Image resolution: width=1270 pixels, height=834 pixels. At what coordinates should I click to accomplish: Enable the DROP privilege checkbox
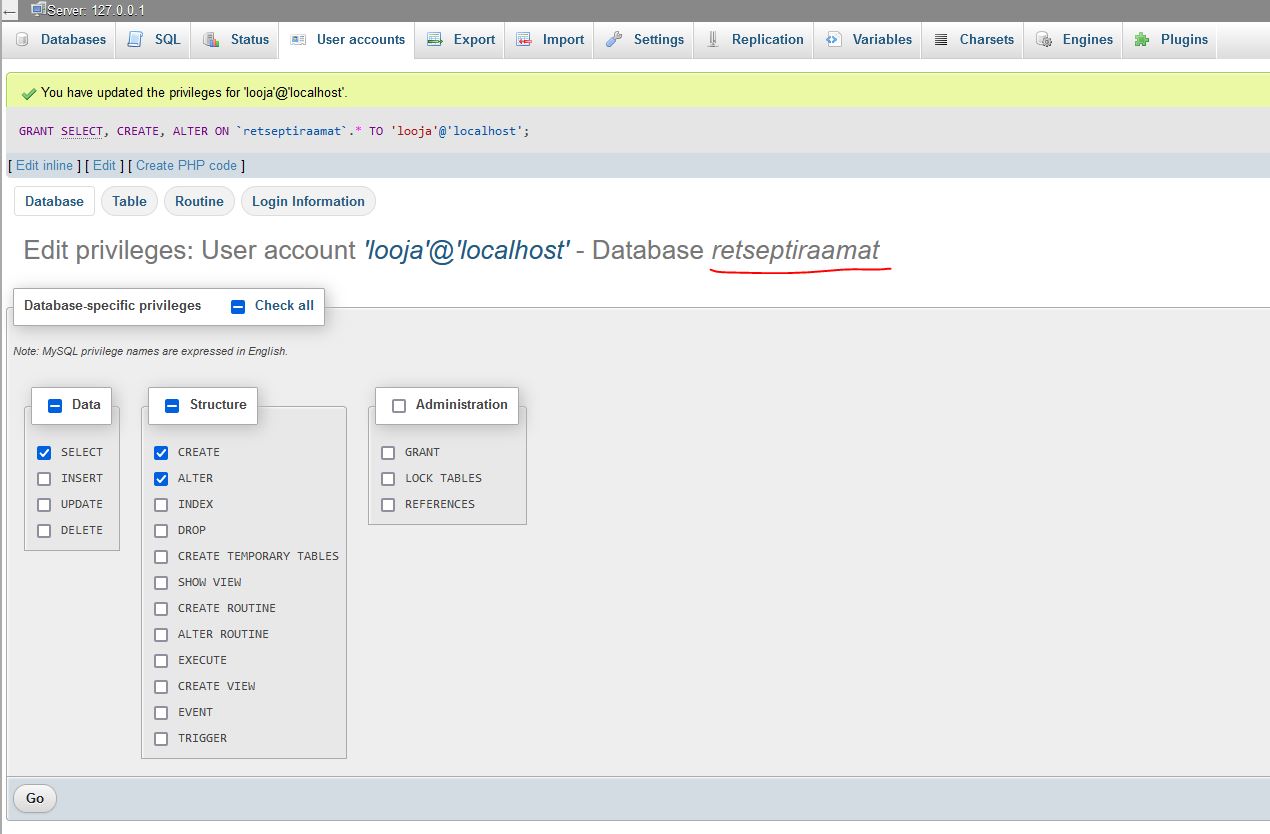[x=161, y=531]
